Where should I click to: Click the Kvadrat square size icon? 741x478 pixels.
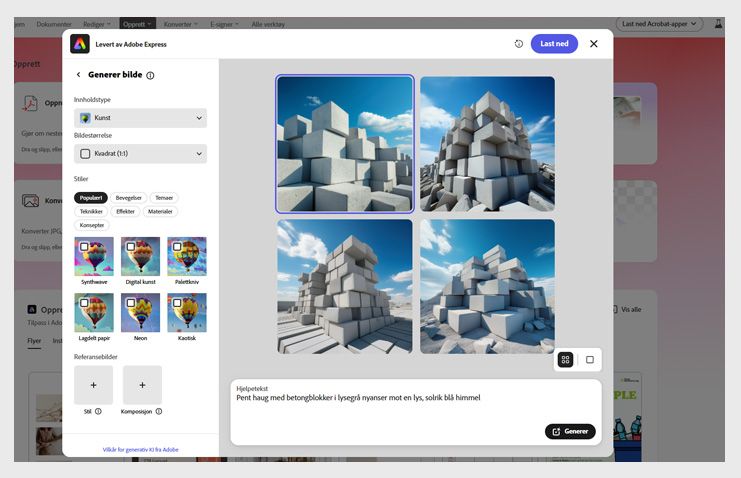click(x=85, y=154)
